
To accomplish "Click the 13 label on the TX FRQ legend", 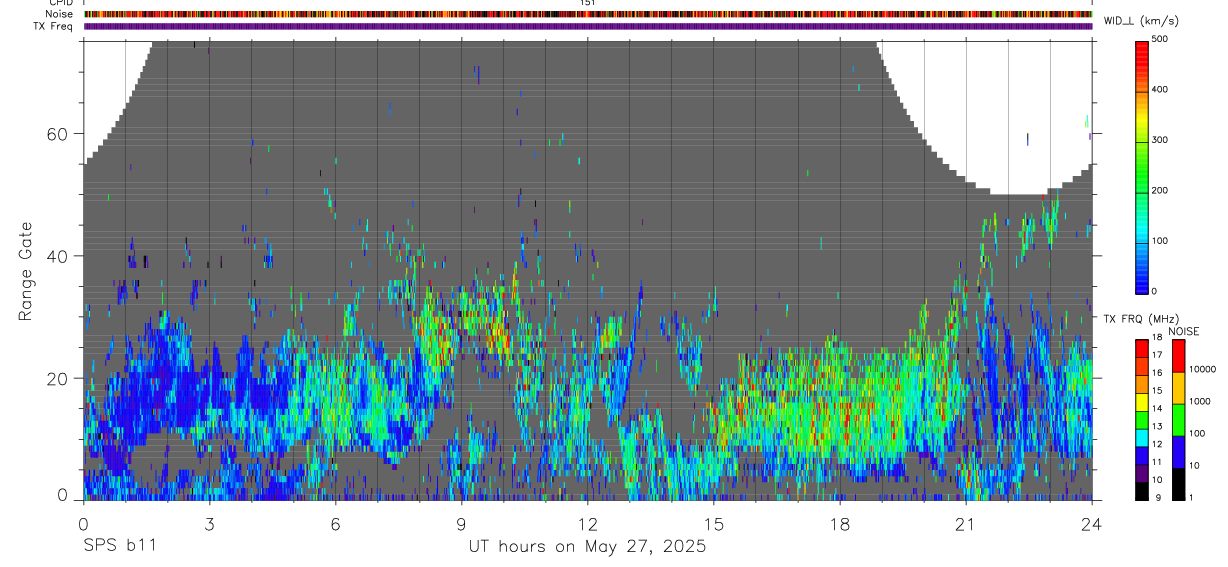I will pyautogui.click(x=1158, y=426).
